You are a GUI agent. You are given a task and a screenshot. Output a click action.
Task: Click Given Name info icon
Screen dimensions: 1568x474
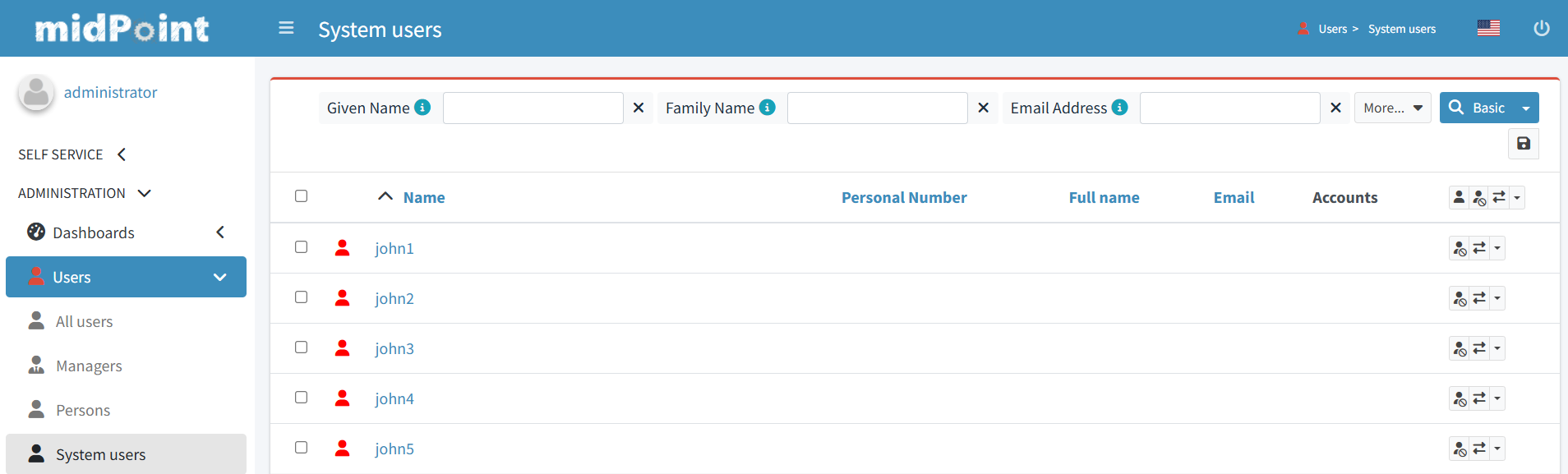422,108
